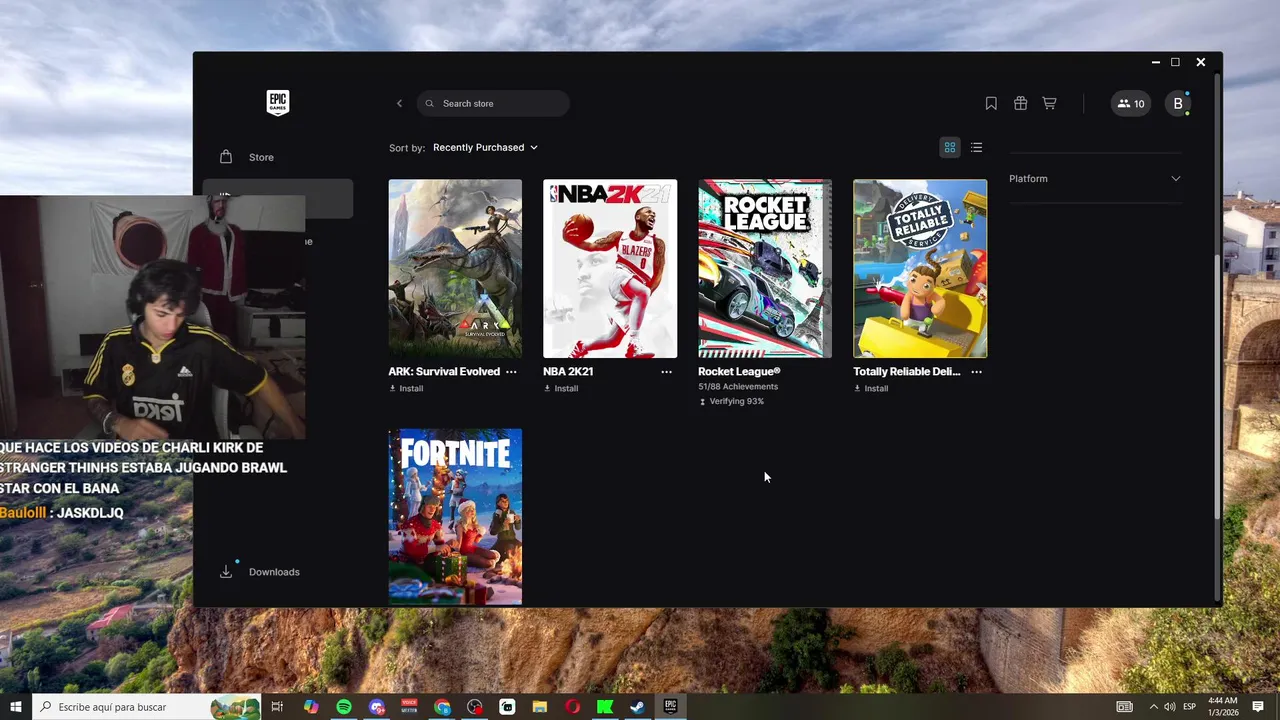This screenshot has height=720, width=1280.
Task: Go back using the left chevron arrow
Action: click(x=399, y=103)
